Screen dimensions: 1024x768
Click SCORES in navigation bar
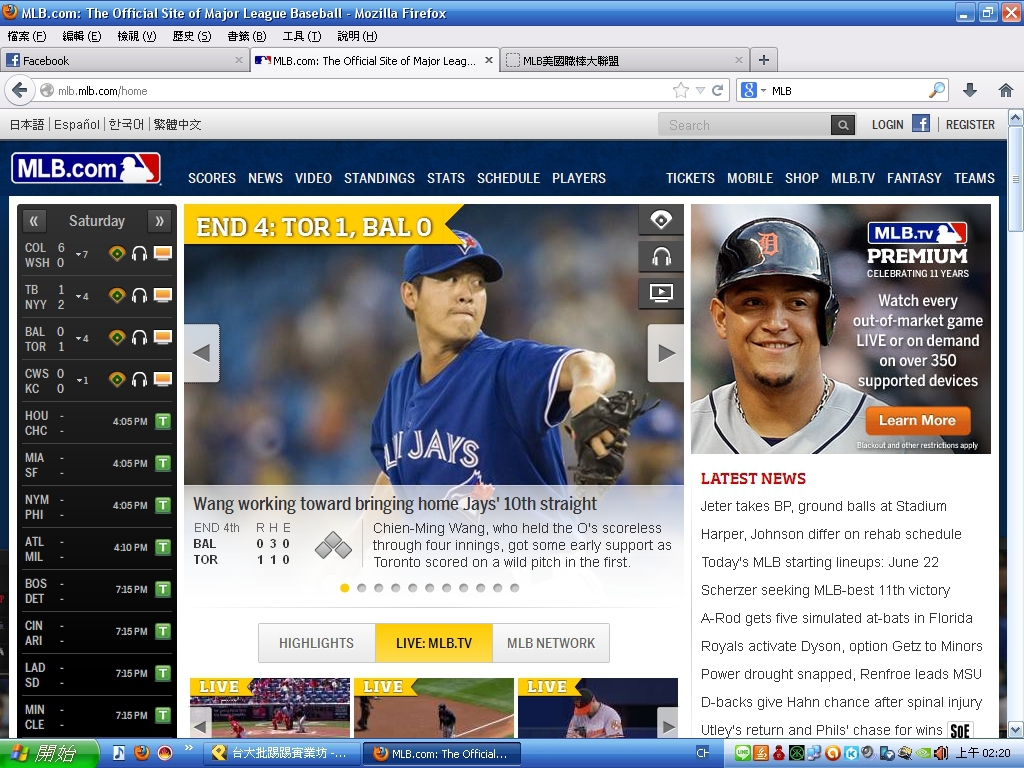pos(212,178)
